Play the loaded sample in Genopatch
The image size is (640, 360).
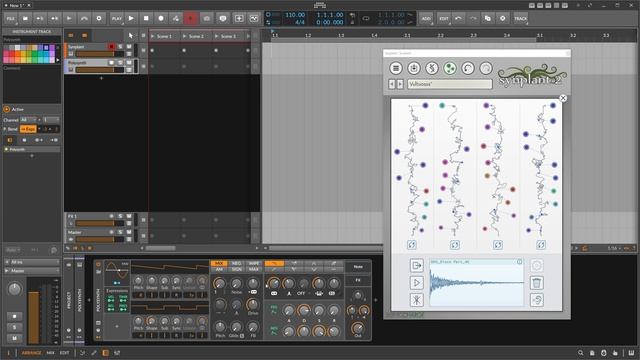416,282
